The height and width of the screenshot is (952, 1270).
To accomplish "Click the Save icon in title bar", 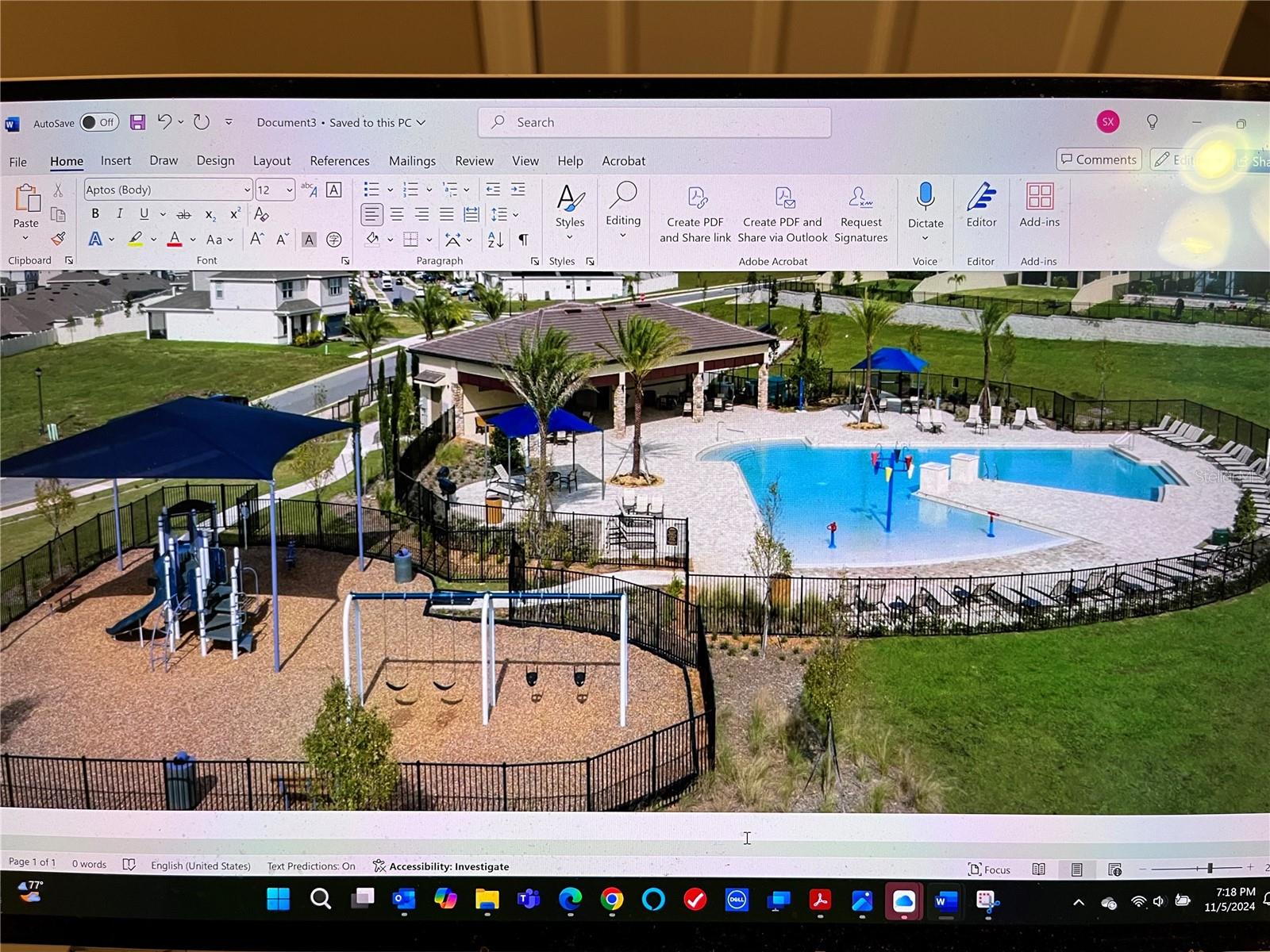I will 137,122.
